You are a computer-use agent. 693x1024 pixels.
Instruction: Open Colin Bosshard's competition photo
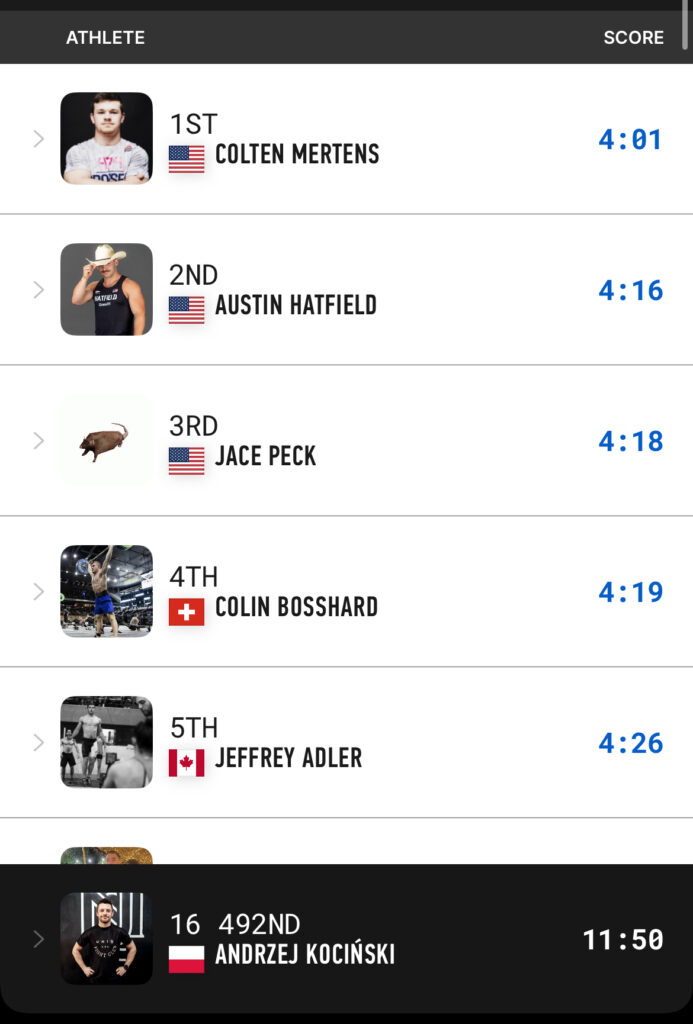[106, 592]
